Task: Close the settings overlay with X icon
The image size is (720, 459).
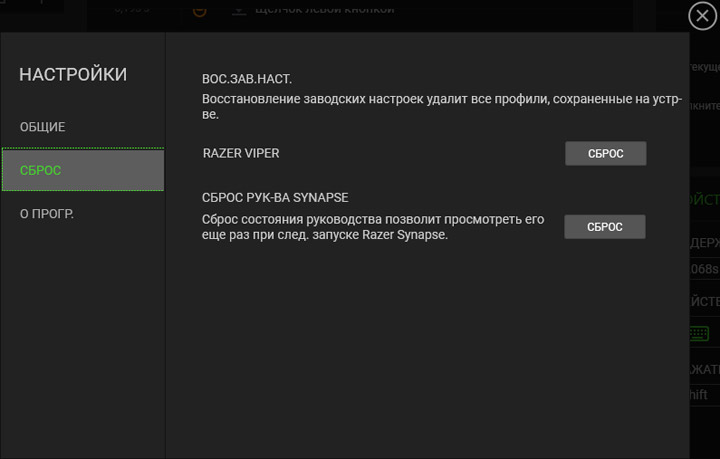Action: (702, 16)
